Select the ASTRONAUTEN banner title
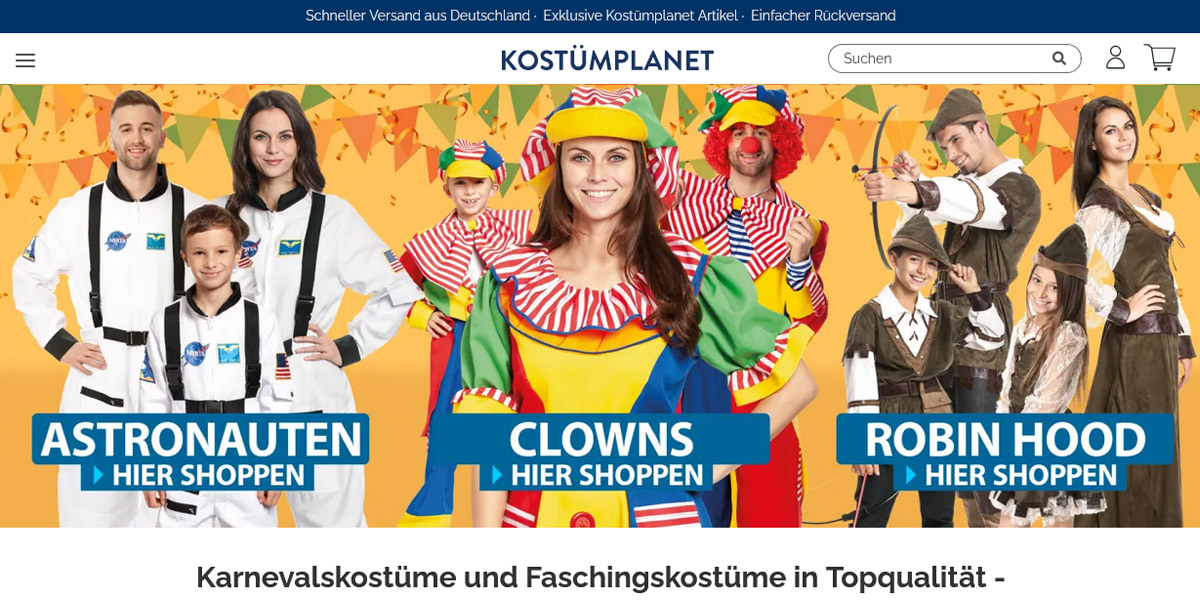Image resolution: width=1200 pixels, height=600 pixels. (x=201, y=440)
